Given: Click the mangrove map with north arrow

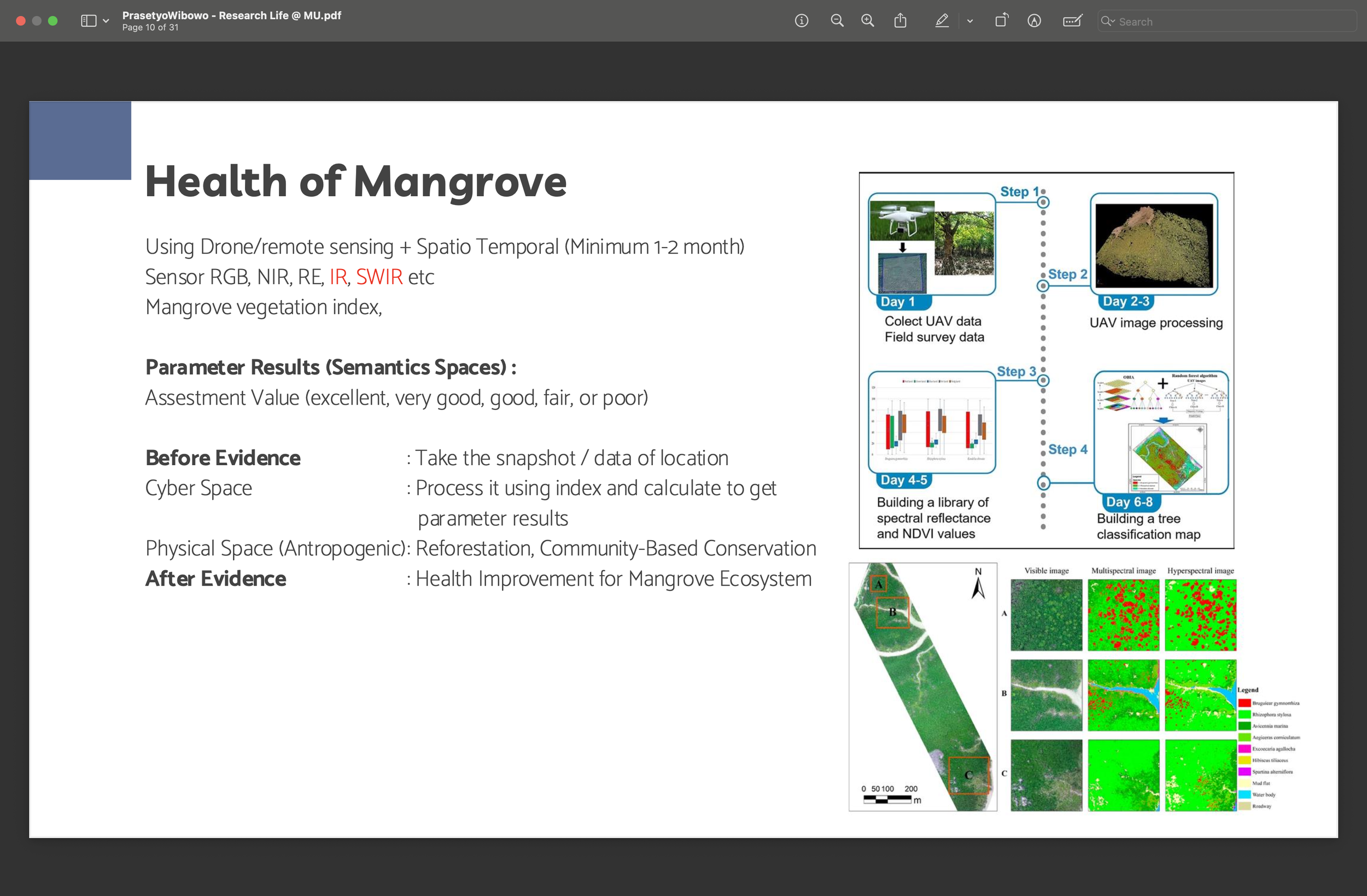Looking at the screenshot, I should tap(922, 687).
